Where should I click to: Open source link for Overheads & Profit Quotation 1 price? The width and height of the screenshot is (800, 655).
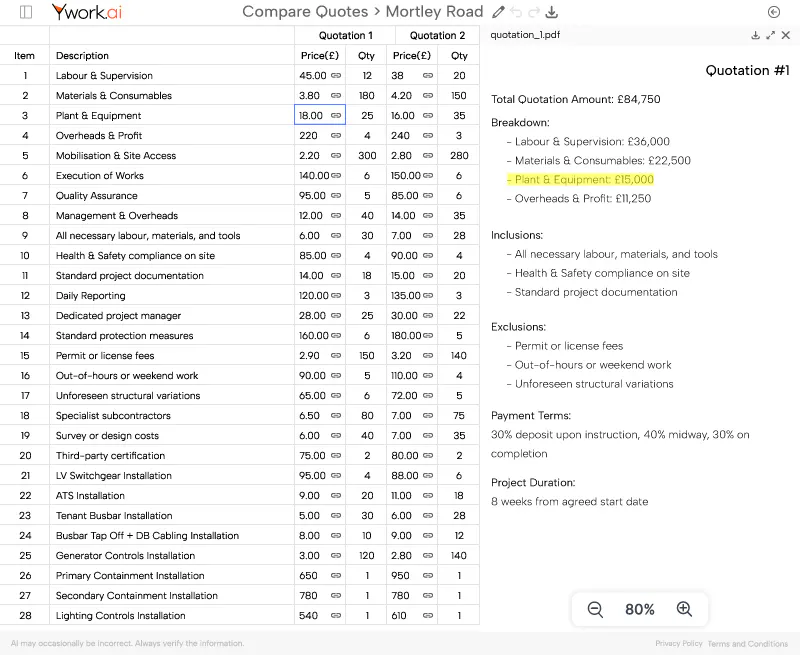pos(336,136)
